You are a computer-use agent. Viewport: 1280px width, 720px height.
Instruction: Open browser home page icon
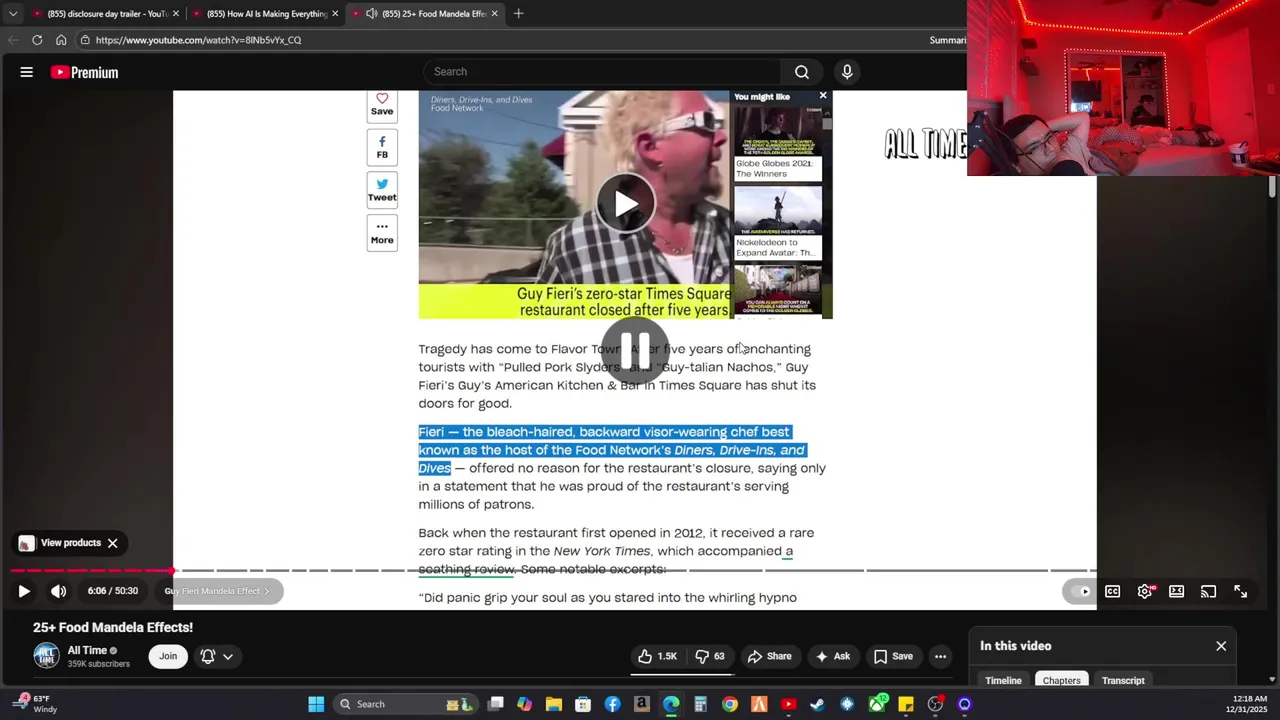(61, 40)
